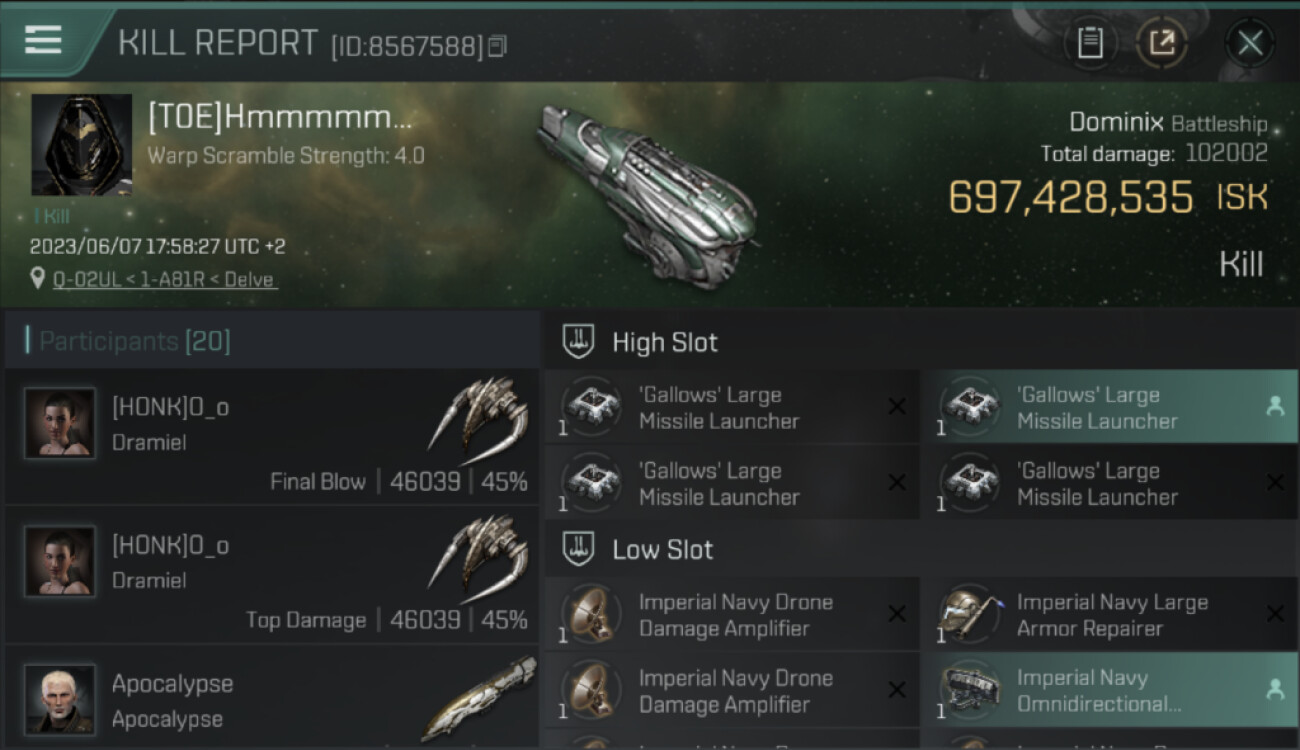Open the hamburger menu
This screenshot has width=1300, height=750.
tap(43, 41)
